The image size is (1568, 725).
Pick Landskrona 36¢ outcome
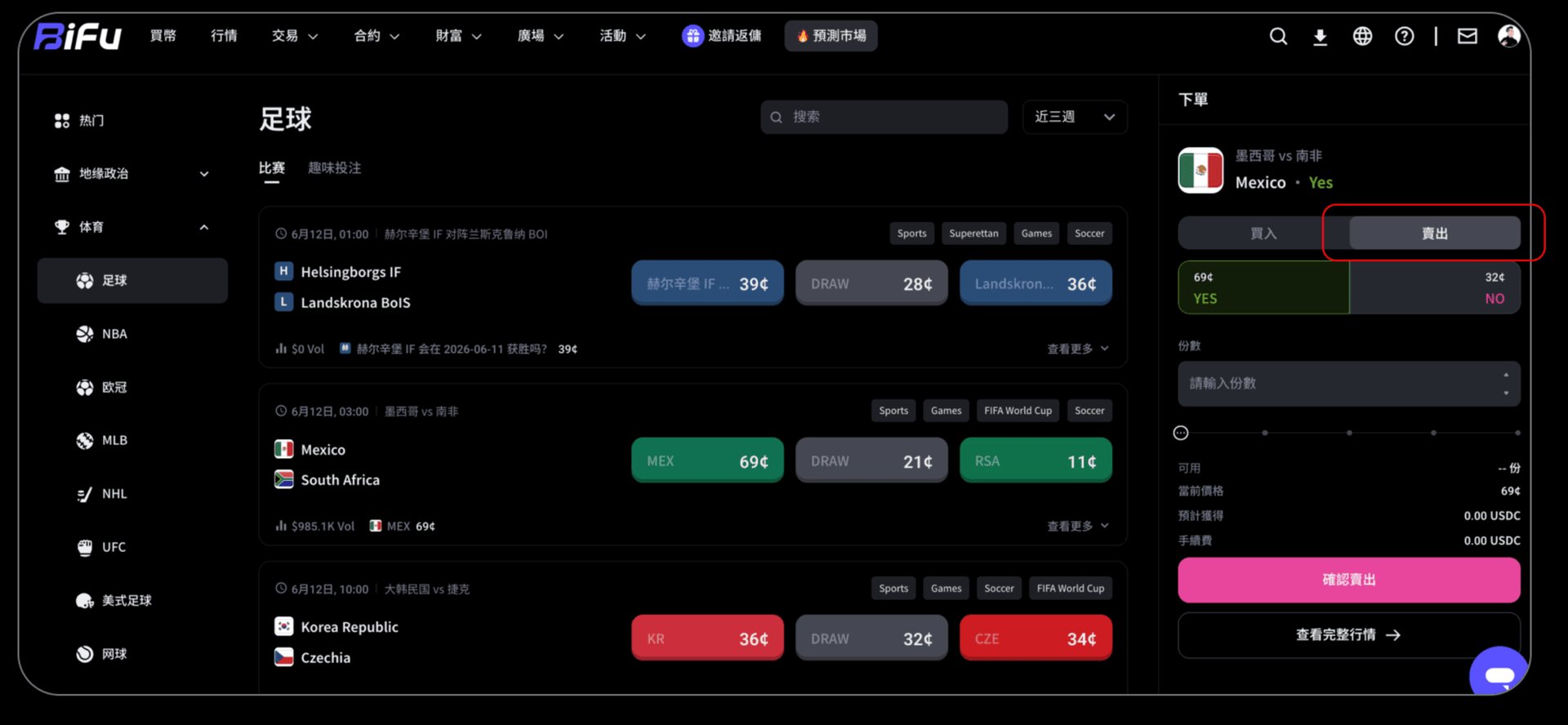point(1036,283)
